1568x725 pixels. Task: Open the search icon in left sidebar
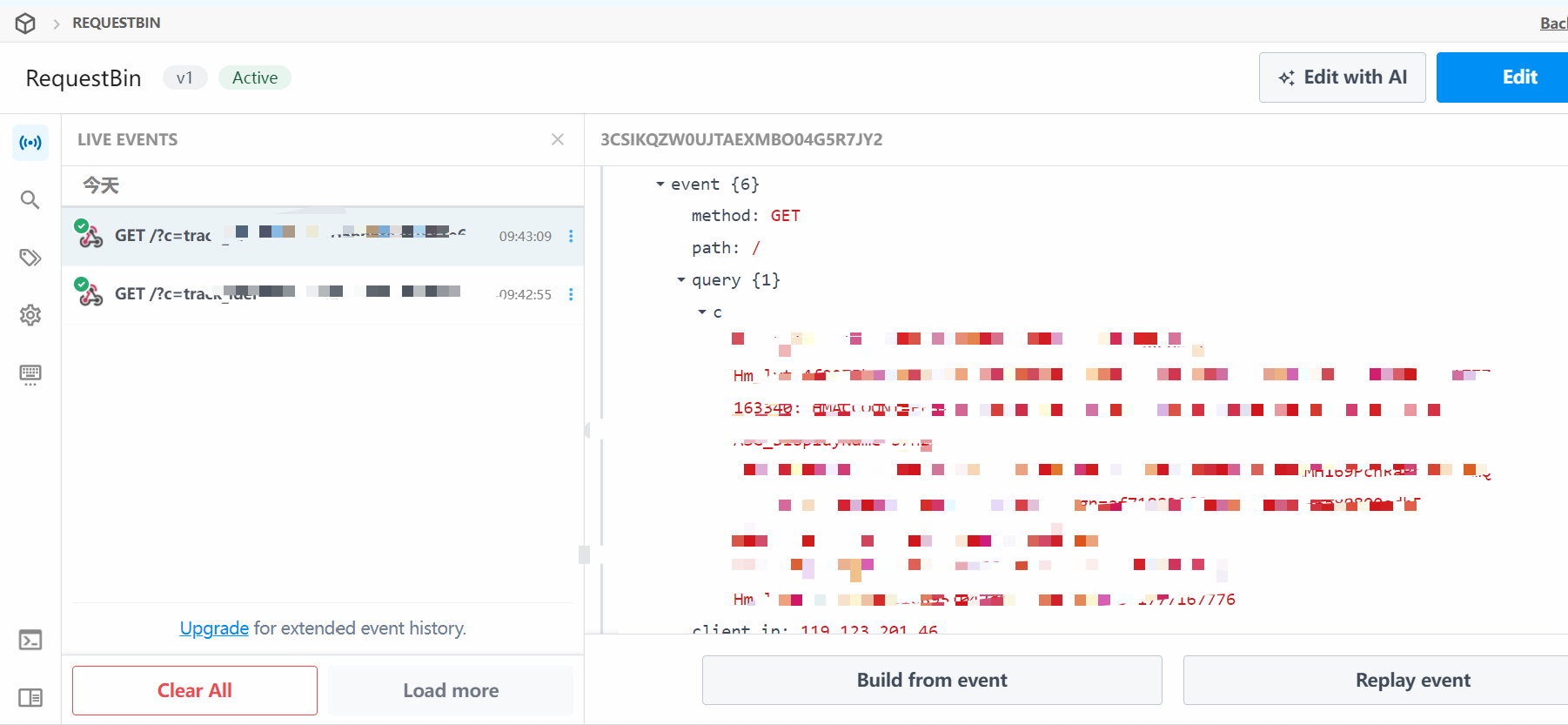[x=30, y=200]
